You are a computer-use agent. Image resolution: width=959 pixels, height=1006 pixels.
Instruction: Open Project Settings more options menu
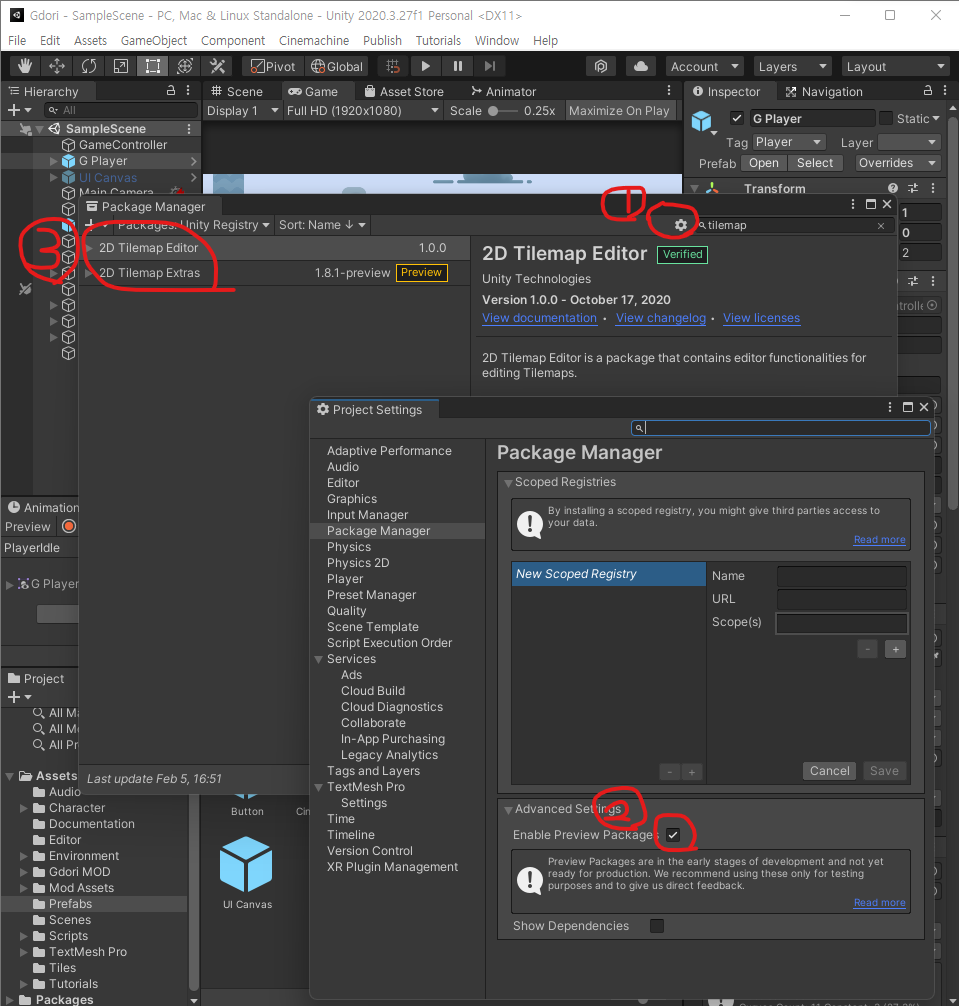889,407
